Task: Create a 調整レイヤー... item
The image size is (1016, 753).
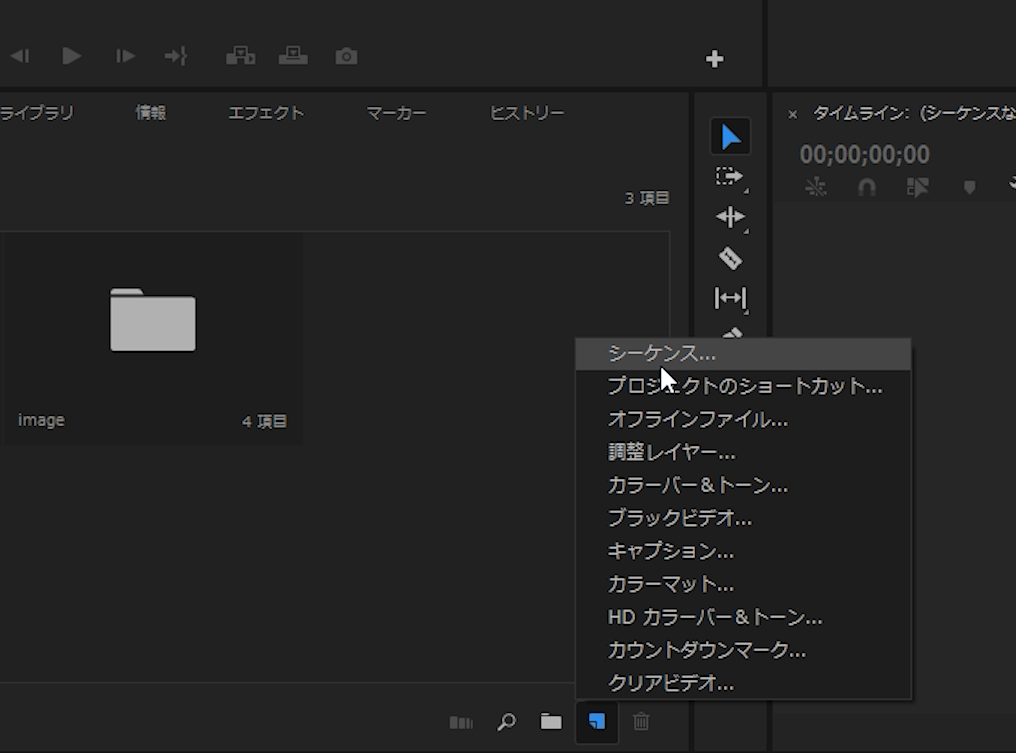Action: coord(743,452)
